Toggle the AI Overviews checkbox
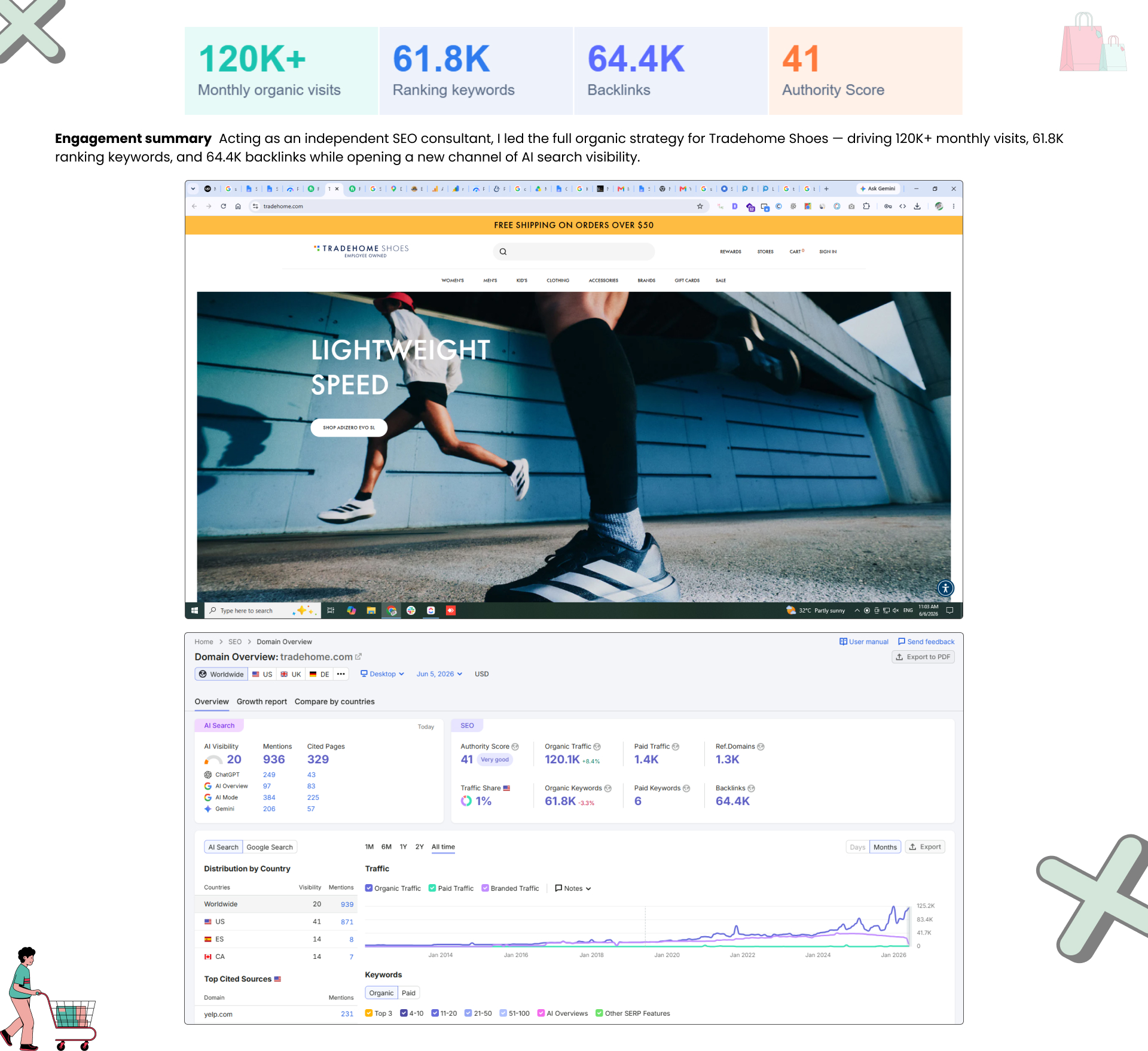Viewport: 1148px width, 1051px height. (x=541, y=1013)
